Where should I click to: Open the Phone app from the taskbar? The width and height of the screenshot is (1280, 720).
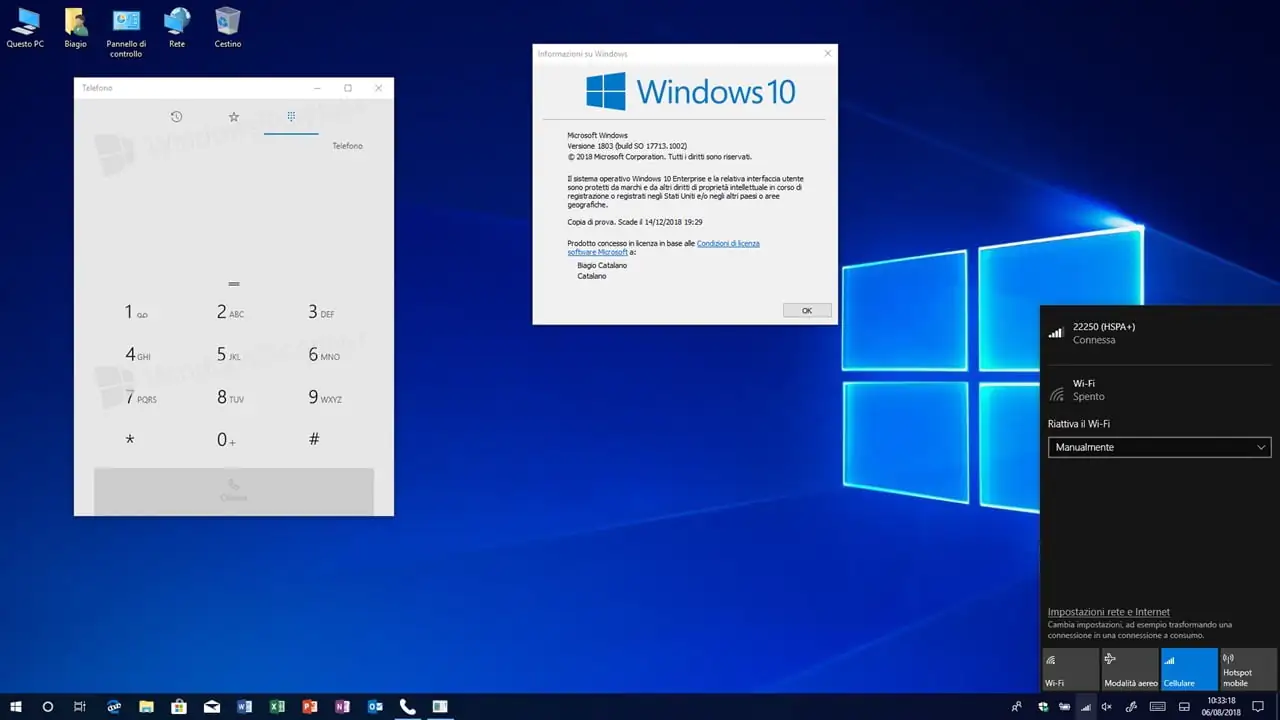[x=407, y=707]
